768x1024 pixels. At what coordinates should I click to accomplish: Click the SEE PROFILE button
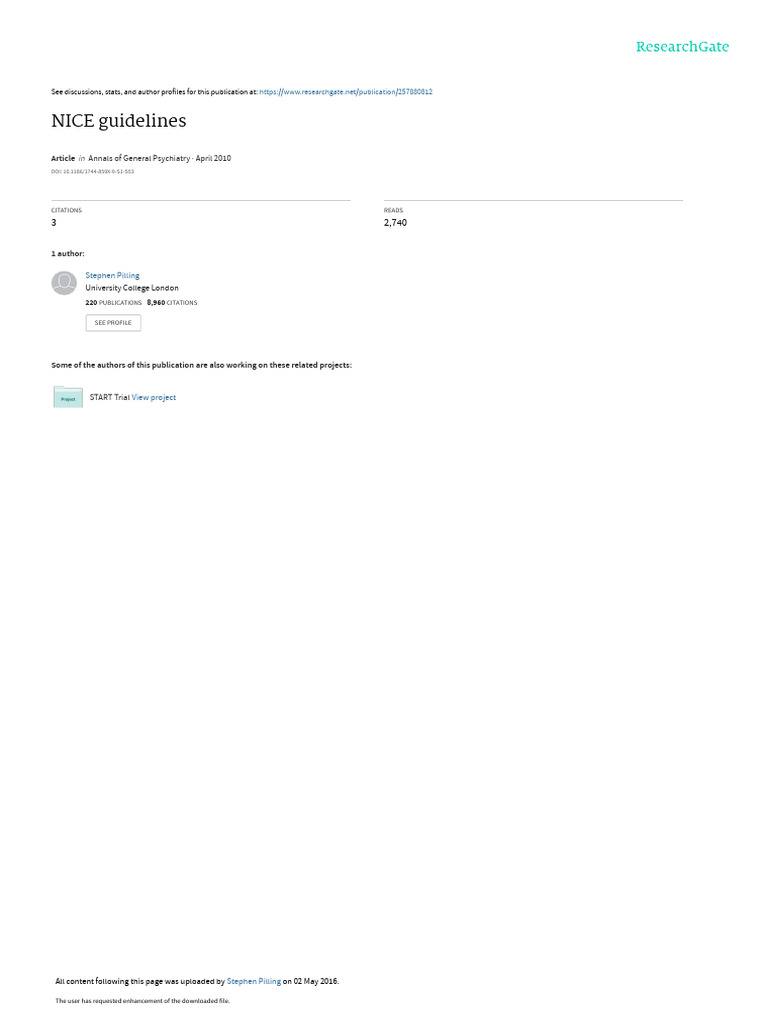113,323
